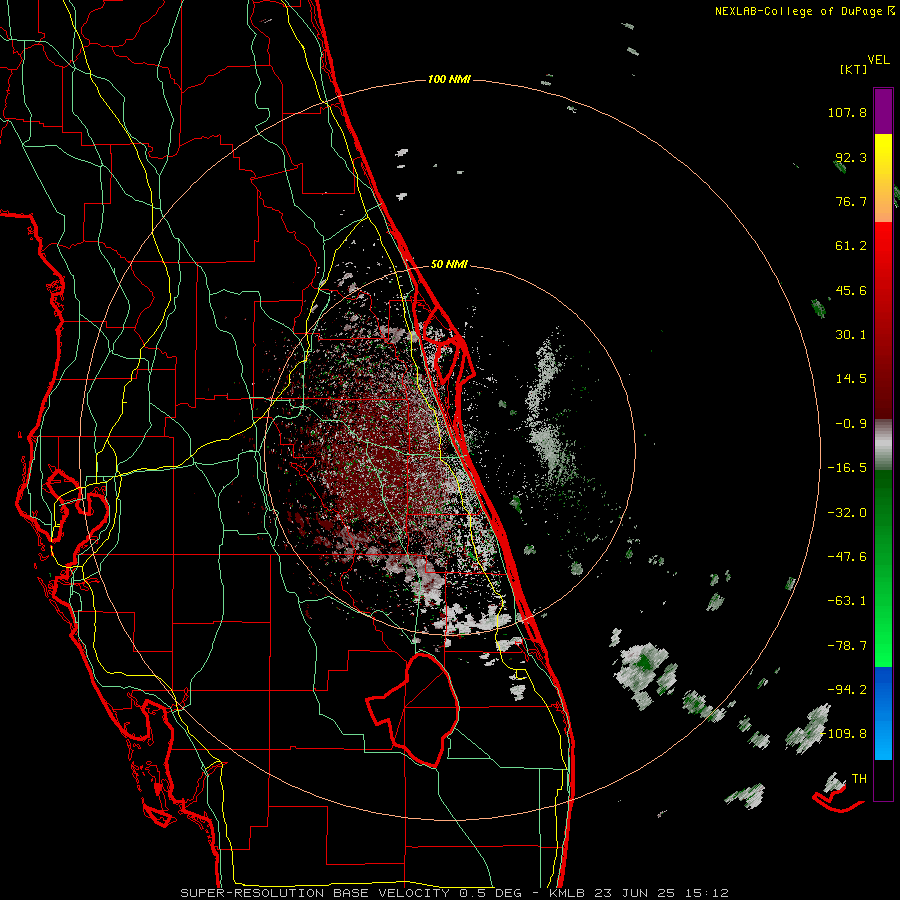Select the -63.1 velocity scale value

click(x=847, y=601)
